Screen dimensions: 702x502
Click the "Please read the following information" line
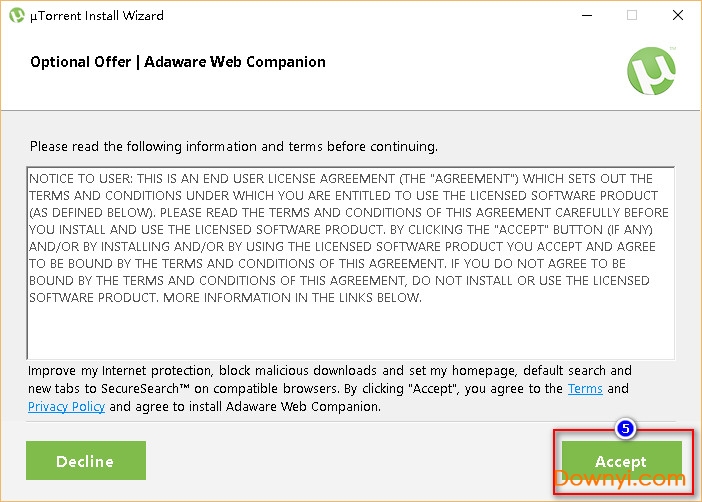coord(234,146)
